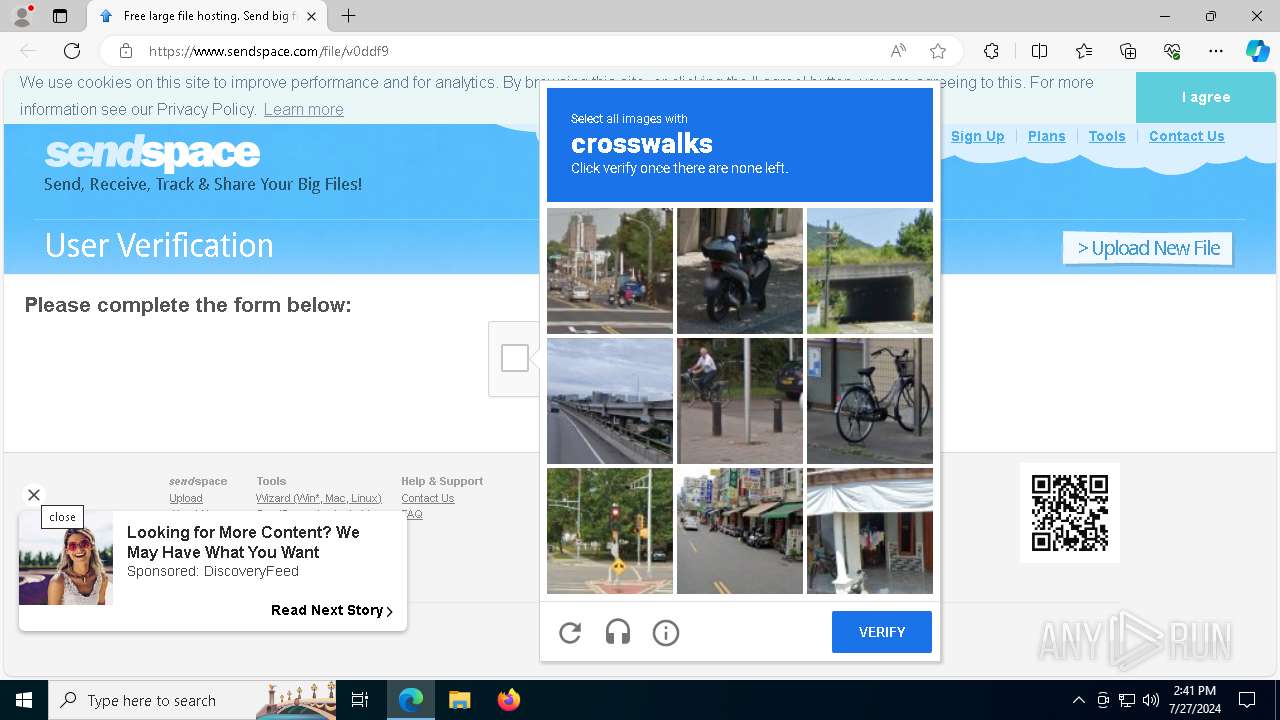Image resolution: width=1280 pixels, height=720 pixels.
Task: Select the white awning house captcha tile
Action: (x=870, y=531)
